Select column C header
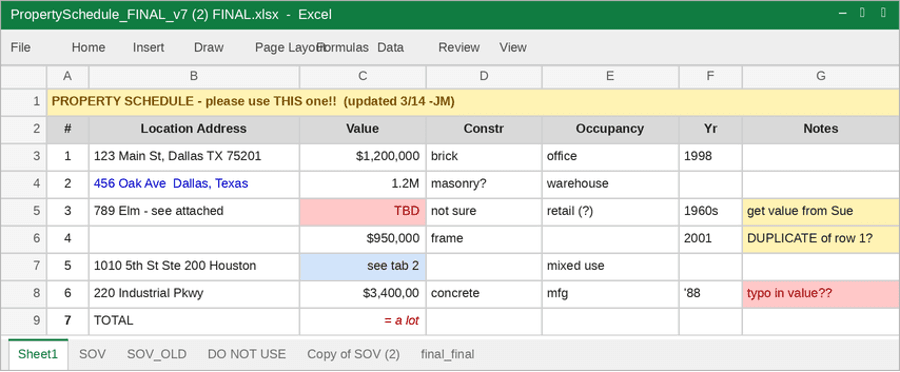This screenshot has width=900, height=372. tap(363, 76)
